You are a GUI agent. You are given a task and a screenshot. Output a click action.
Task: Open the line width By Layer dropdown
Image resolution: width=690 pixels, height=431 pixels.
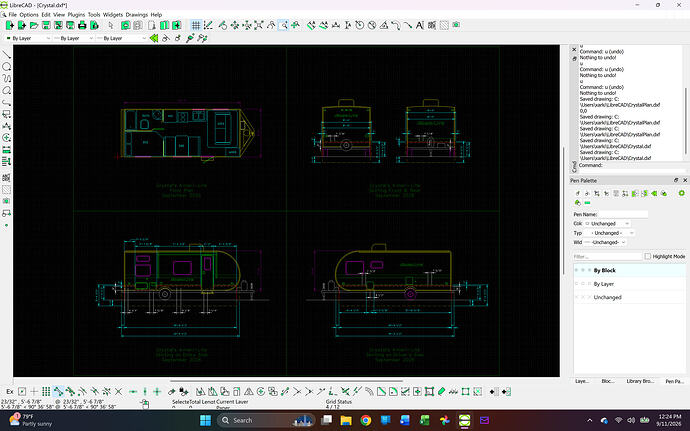73,38
